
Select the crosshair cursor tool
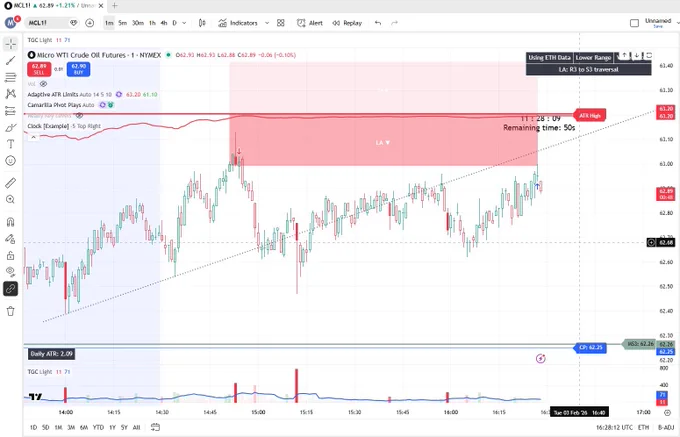(x=11, y=44)
